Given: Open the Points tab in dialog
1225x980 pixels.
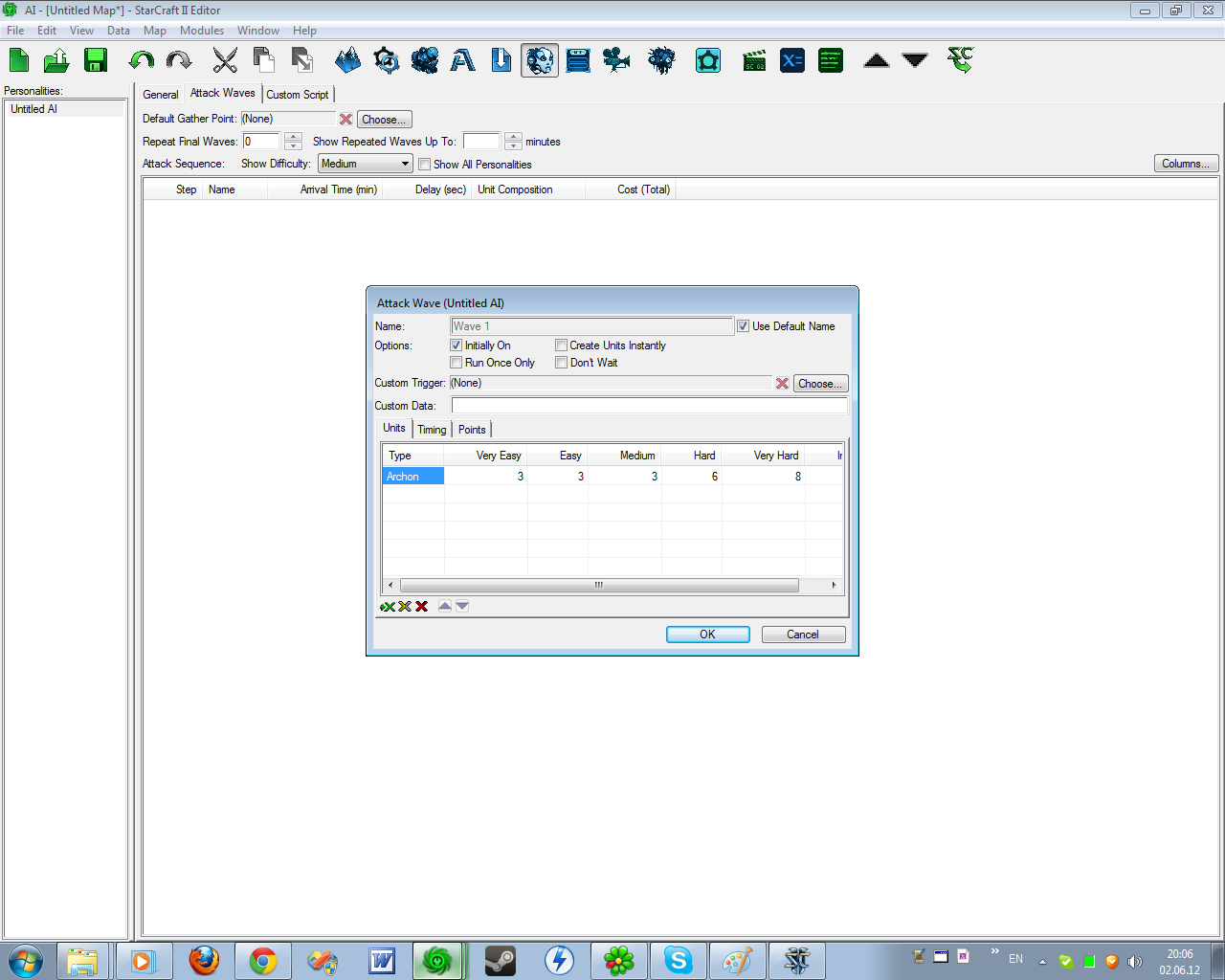Looking at the screenshot, I should [x=472, y=429].
